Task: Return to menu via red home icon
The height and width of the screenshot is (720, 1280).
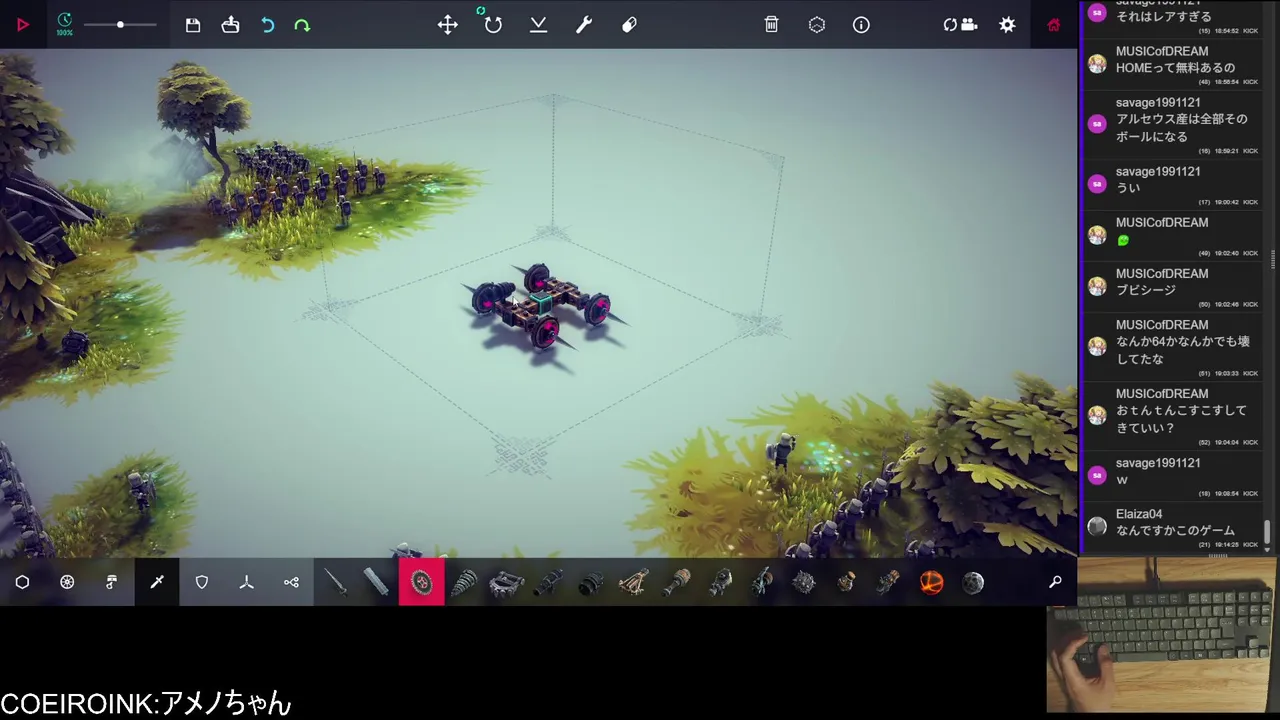Action: pos(1053,25)
